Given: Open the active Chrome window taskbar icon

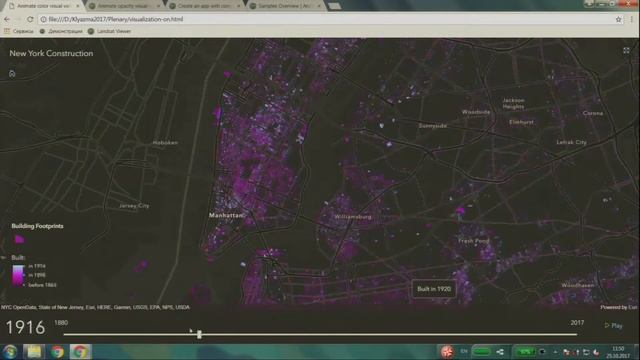Looking at the screenshot, I should click(80, 351).
